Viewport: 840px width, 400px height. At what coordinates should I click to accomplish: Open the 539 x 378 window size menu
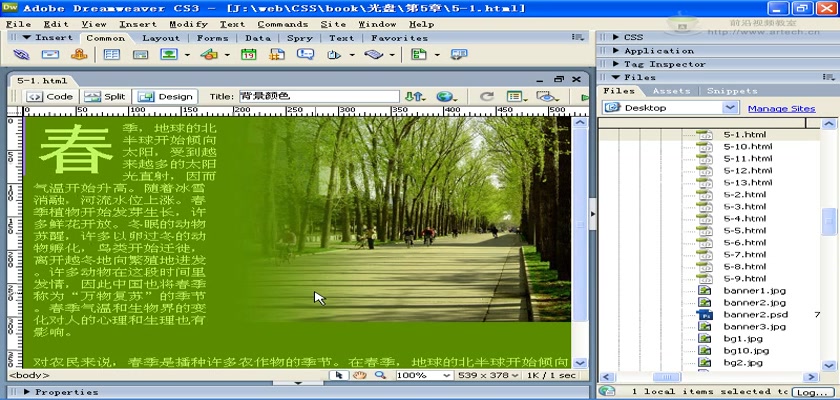[x=489, y=375]
